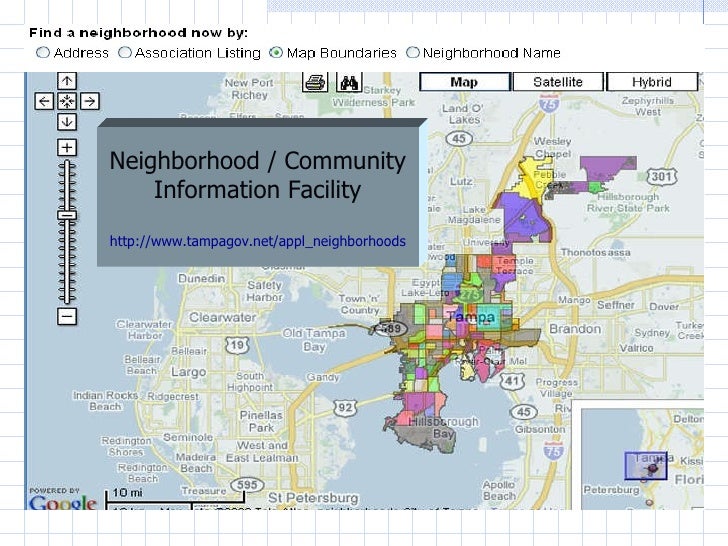Click the Safety Harbor map label
Viewport: 728px width, 546px height.
[265, 291]
